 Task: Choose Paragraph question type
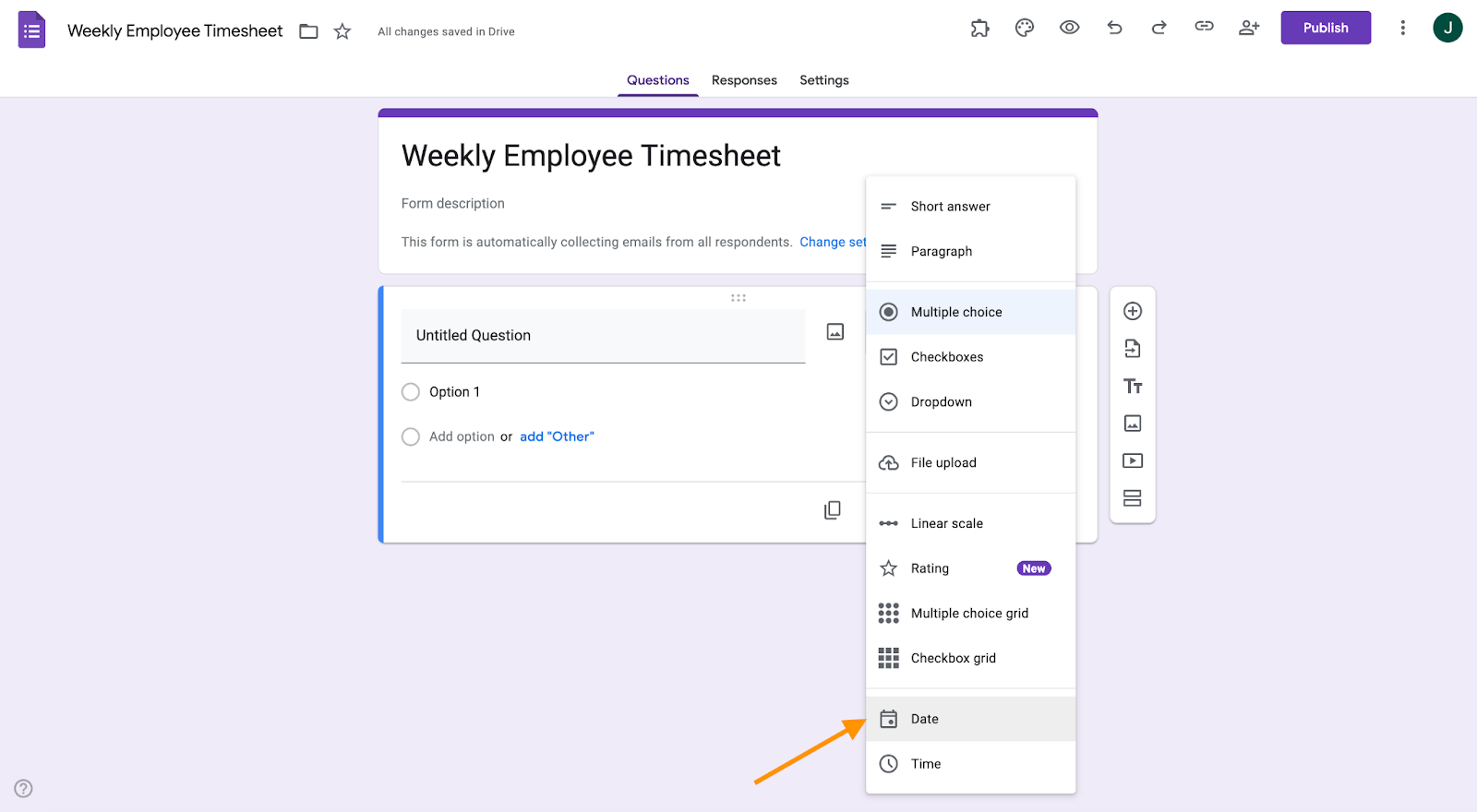click(971, 251)
